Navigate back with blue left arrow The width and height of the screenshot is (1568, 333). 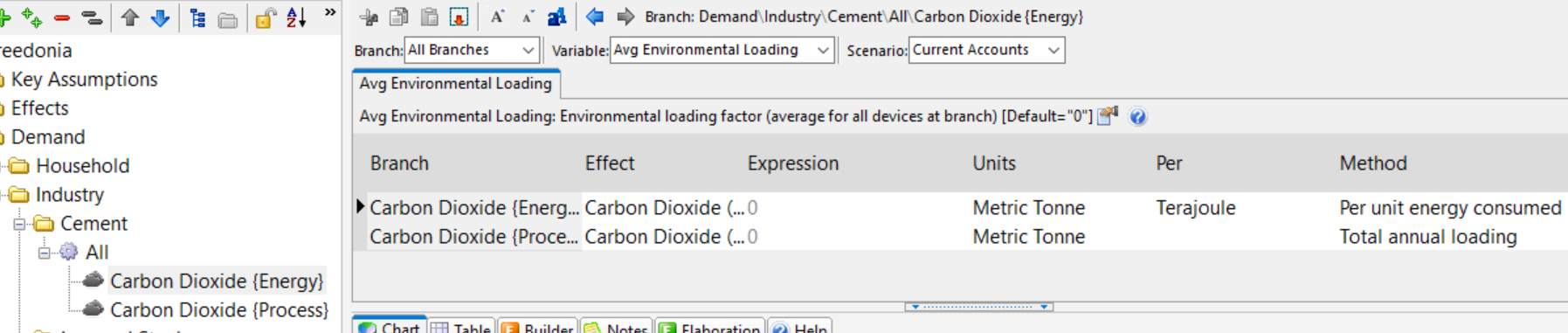coord(595,17)
